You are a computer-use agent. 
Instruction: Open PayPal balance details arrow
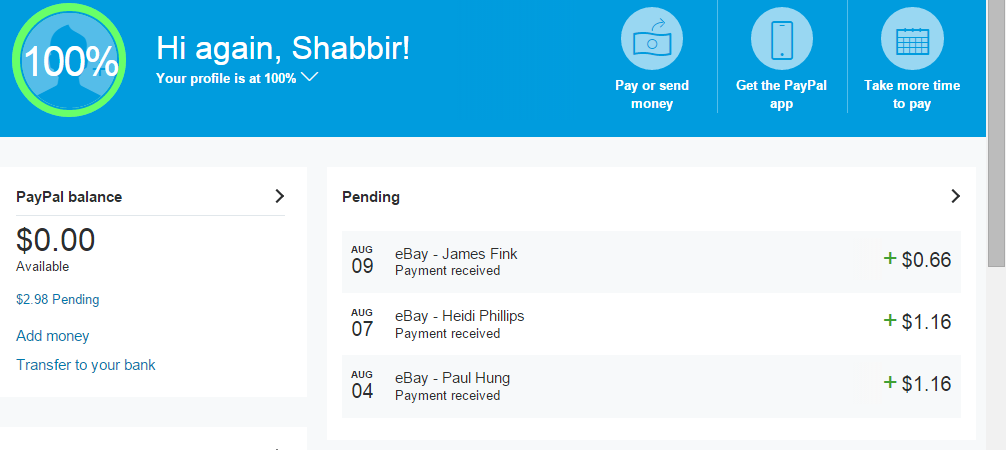pos(279,196)
